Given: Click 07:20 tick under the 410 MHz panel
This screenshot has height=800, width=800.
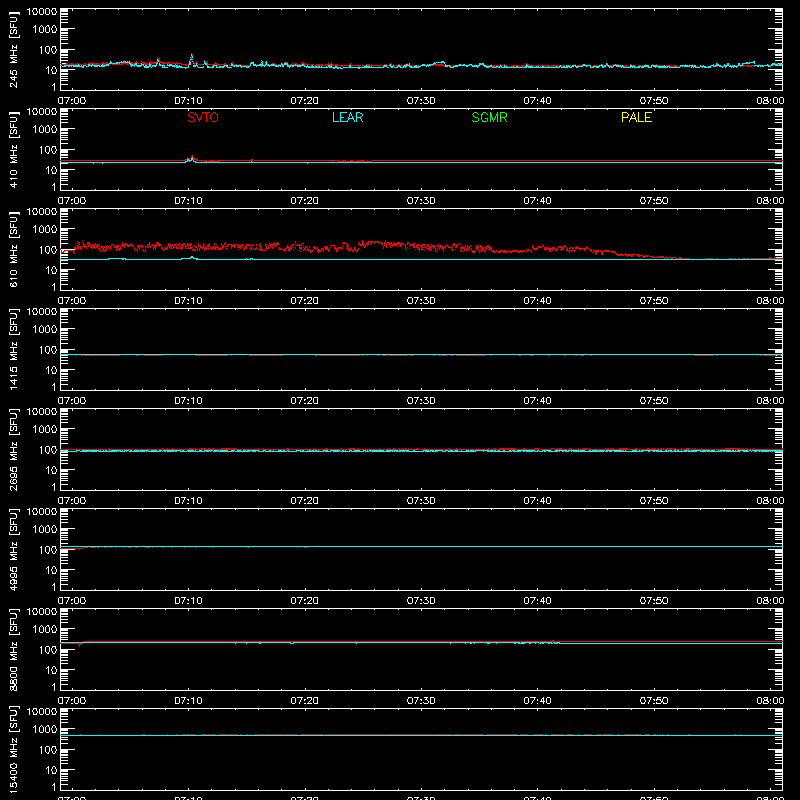Looking at the screenshot, I should (305, 201).
